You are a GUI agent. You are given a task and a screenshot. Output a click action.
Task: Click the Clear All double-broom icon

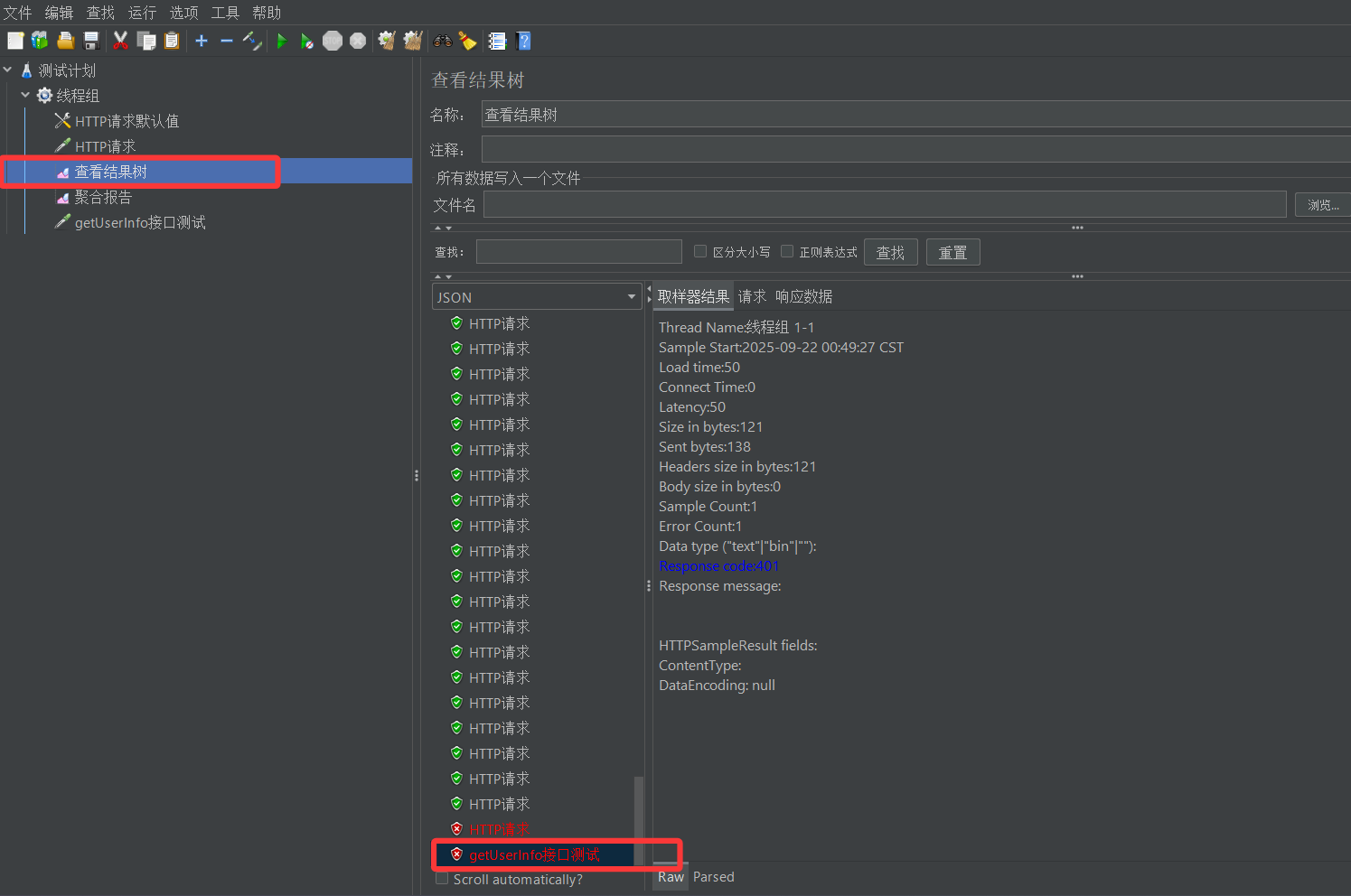413,41
